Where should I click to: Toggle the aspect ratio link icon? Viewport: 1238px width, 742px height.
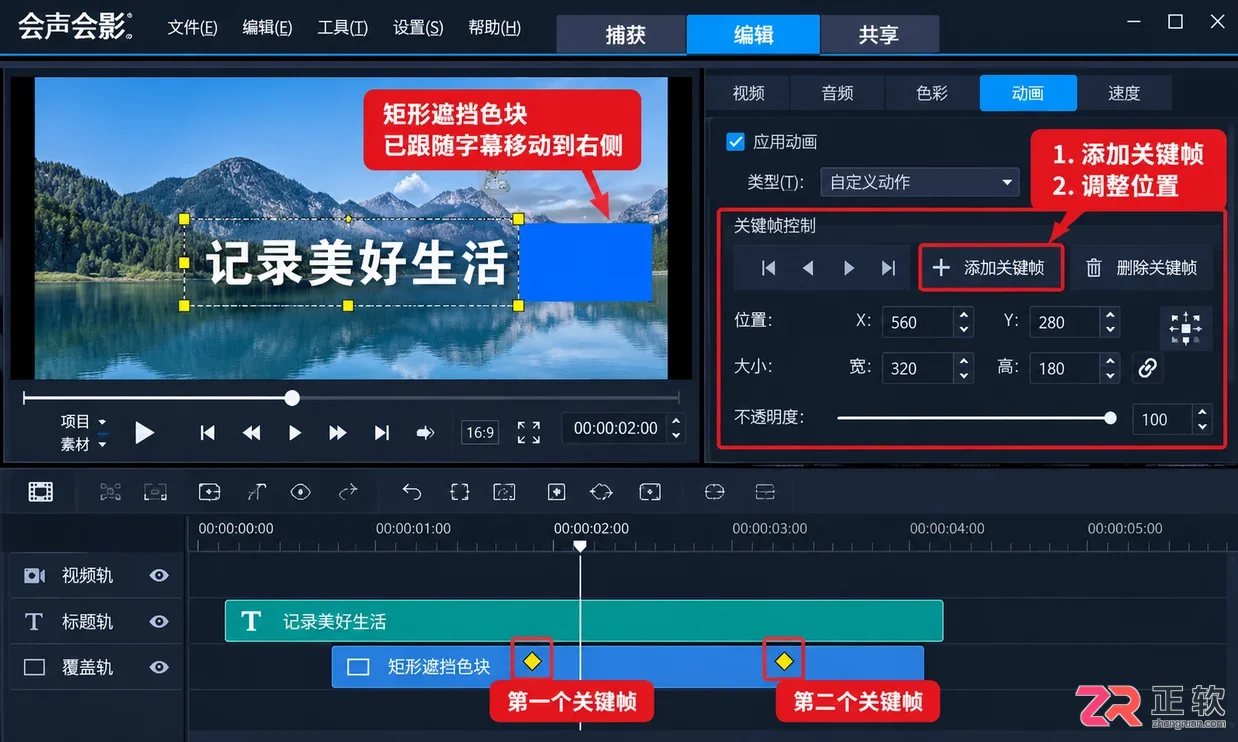pyautogui.click(x=1147, y=368)
